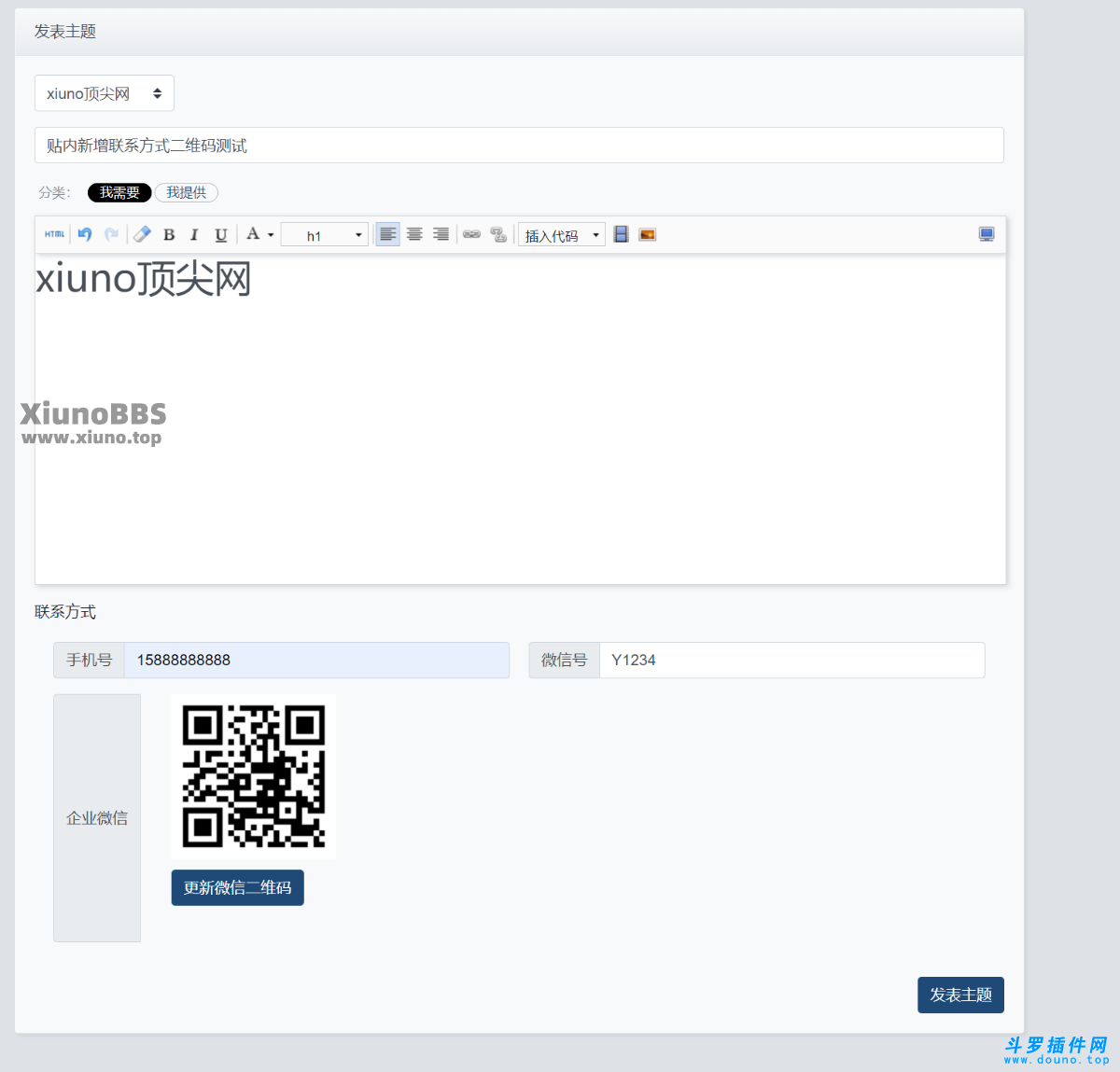This screenshot has width=1120, height=1072.
Task: Open the xiuno顶尖网 forum selector
Action: click(105, 93)
